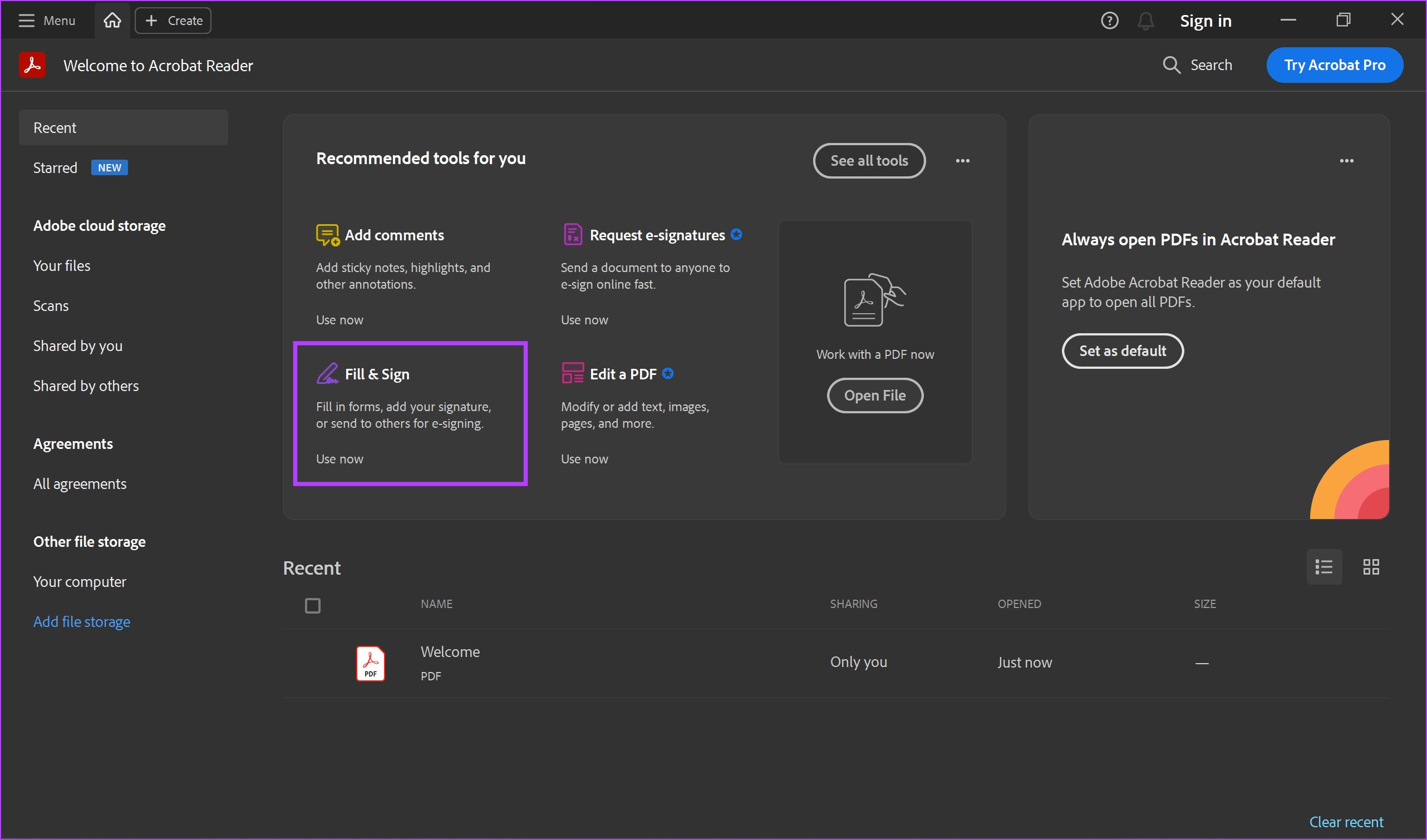Go to the Home icon tab
This screenshot has width=1427, height=840.
coord(112,21)
